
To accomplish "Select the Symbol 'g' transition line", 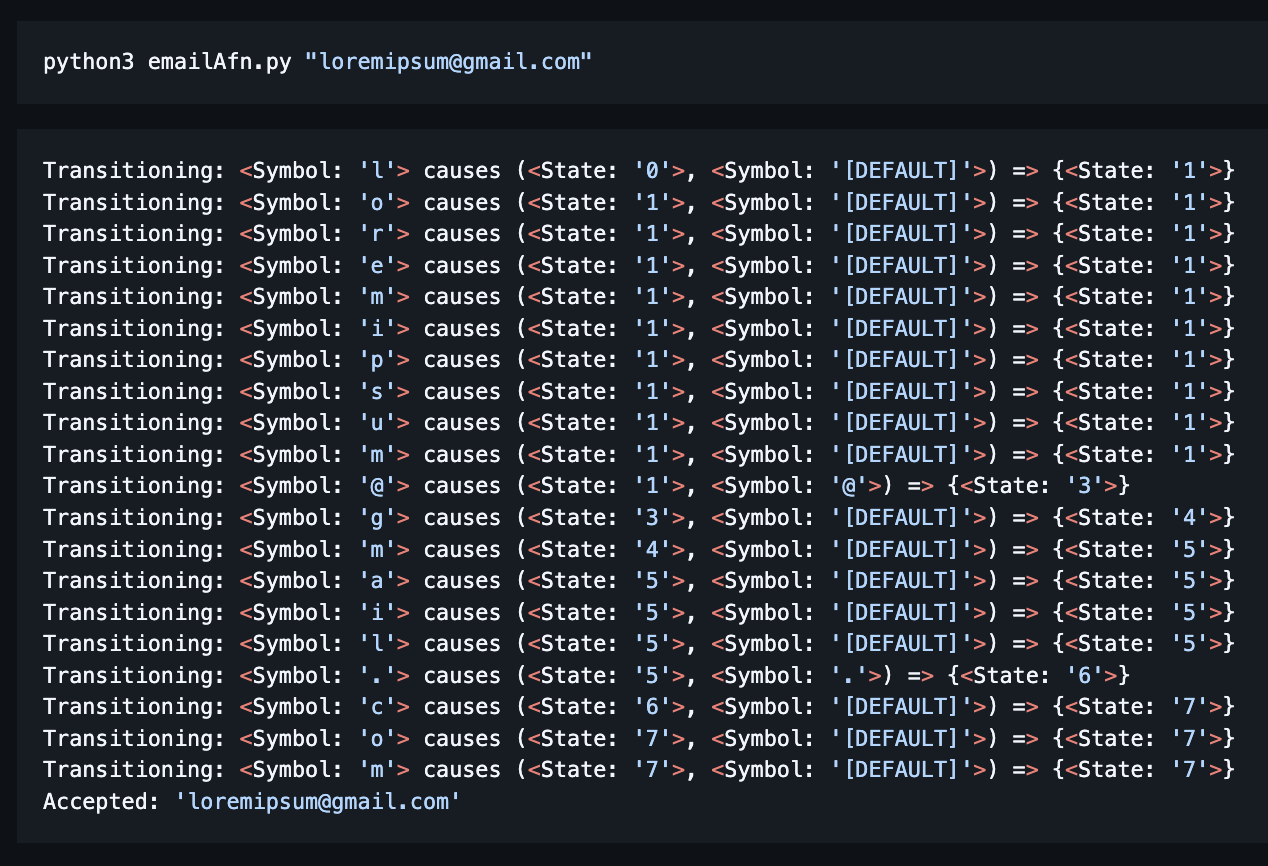I will (638, 518).
